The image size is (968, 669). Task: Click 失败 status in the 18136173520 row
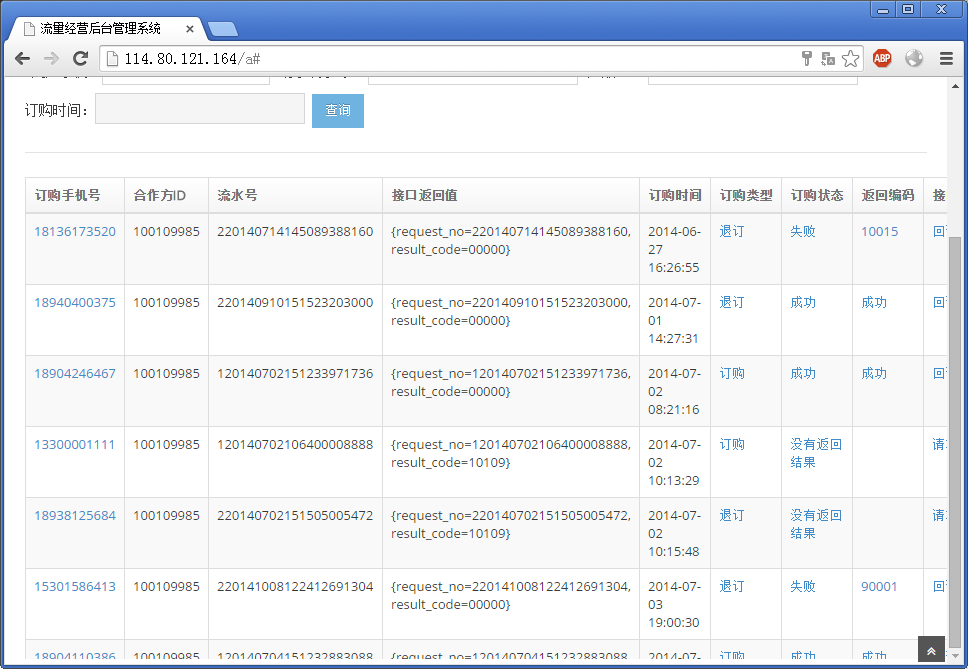click(803, 231)
